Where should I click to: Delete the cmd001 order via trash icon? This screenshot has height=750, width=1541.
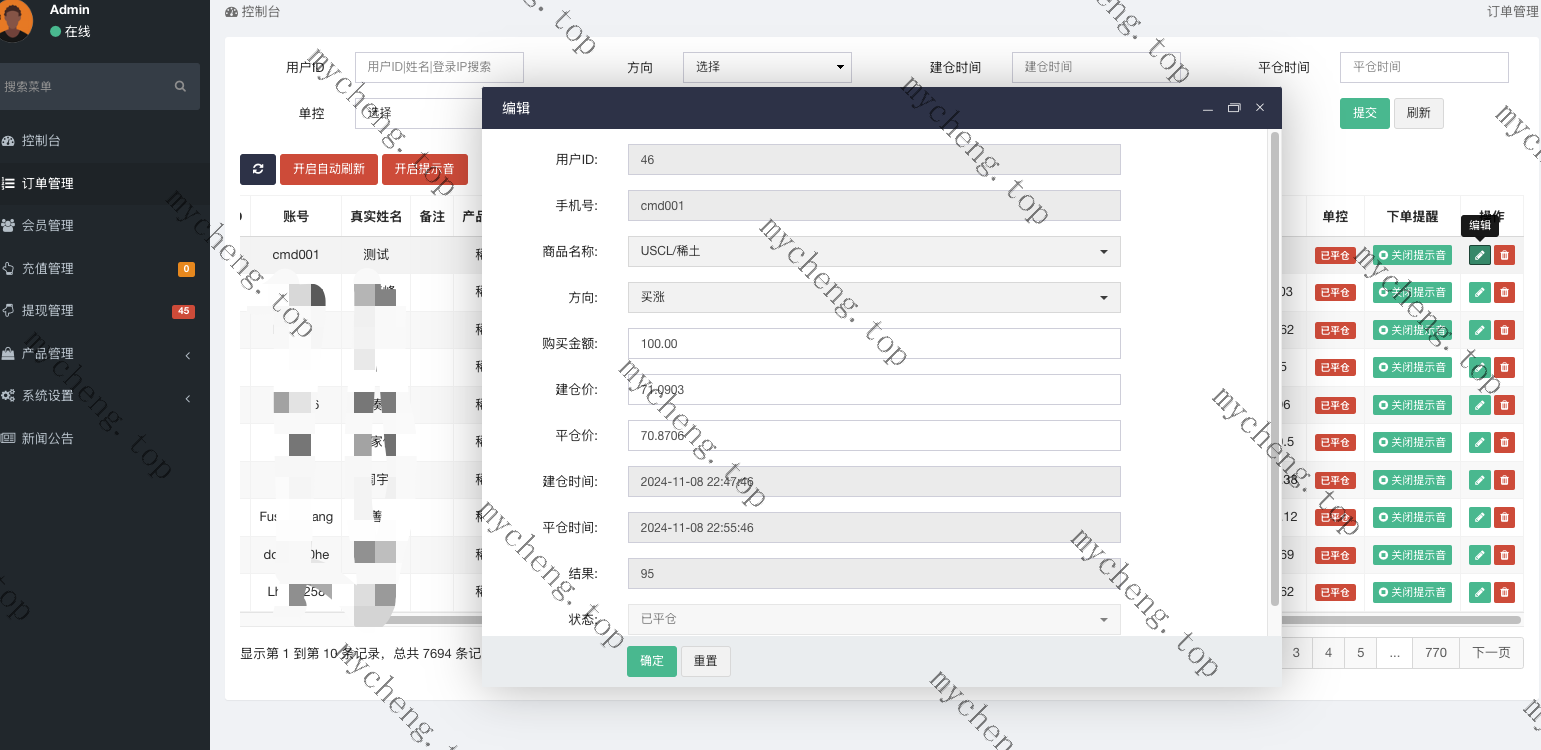pos(1504,255)
